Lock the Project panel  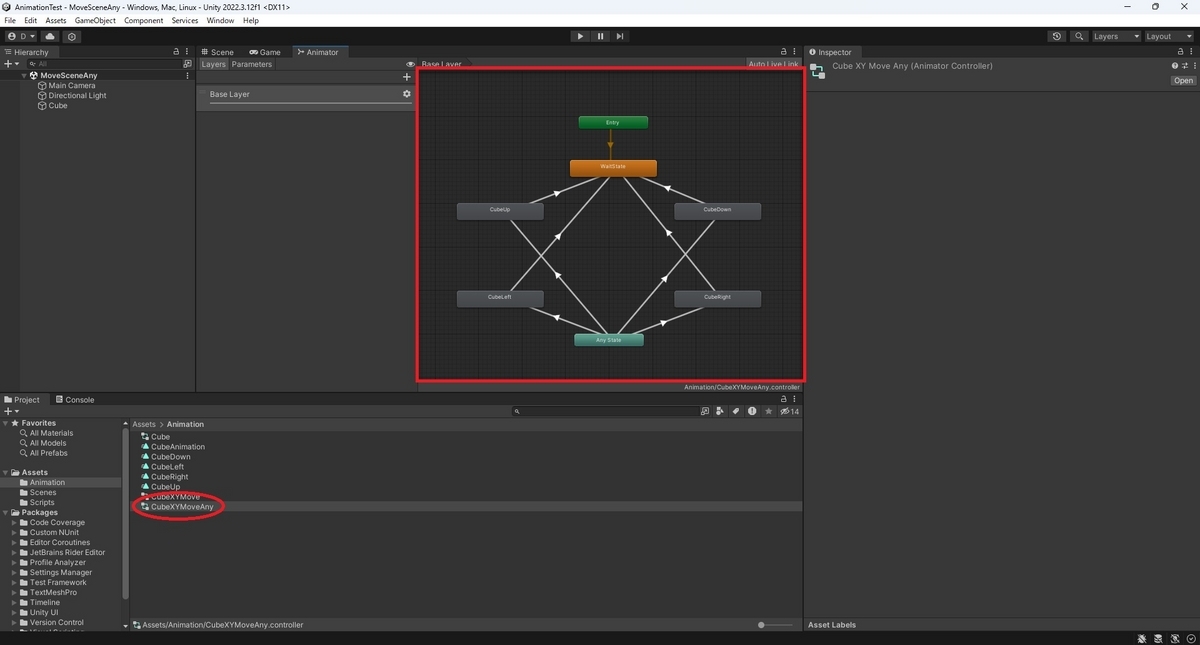click(784, 399)
